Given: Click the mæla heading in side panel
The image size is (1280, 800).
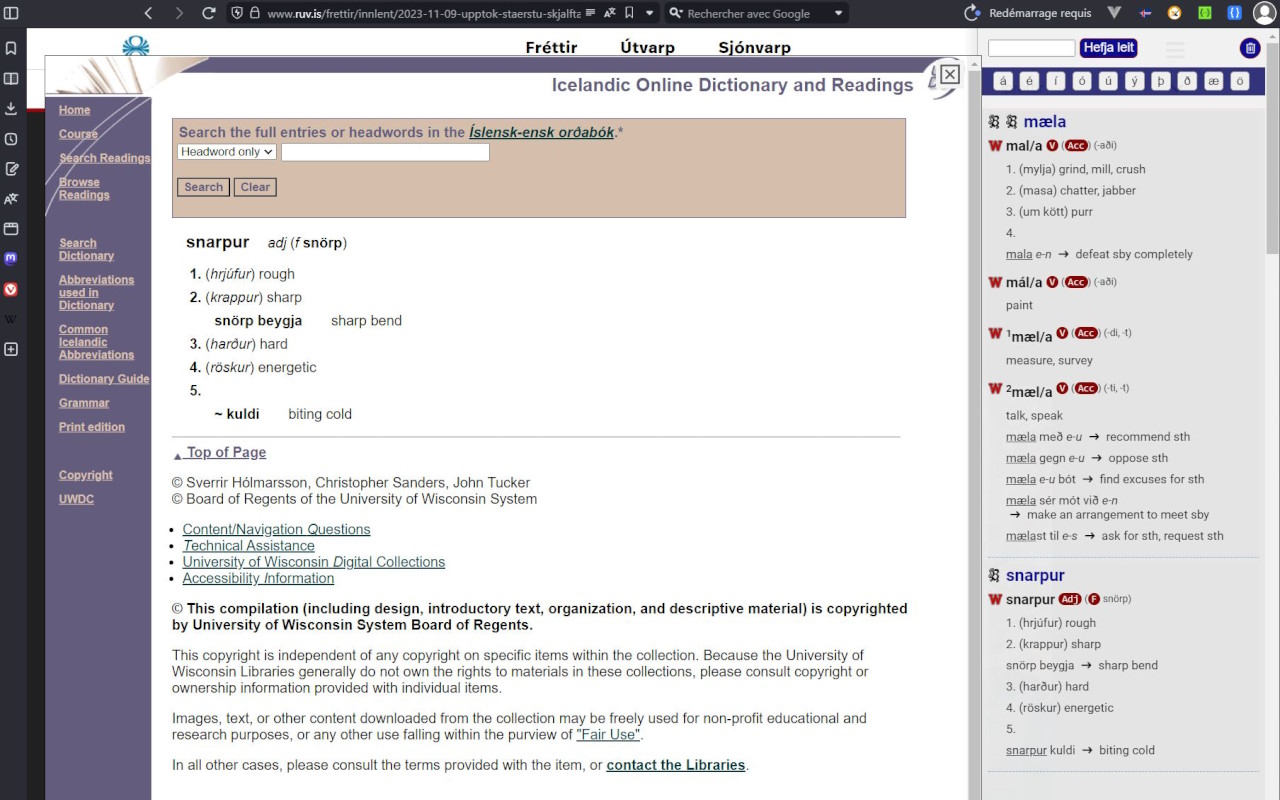Looking at the screenshot, I should tap(1045, 121).
